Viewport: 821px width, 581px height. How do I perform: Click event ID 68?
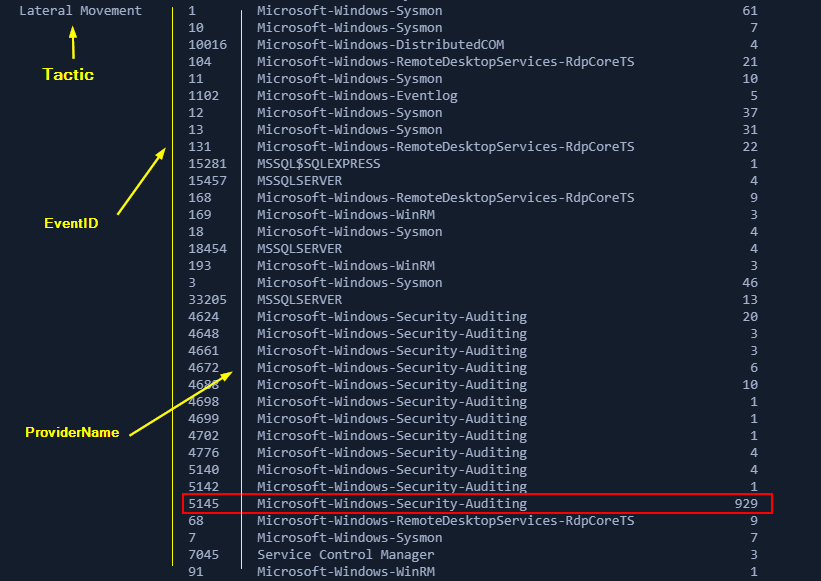(x=196, y=521)
